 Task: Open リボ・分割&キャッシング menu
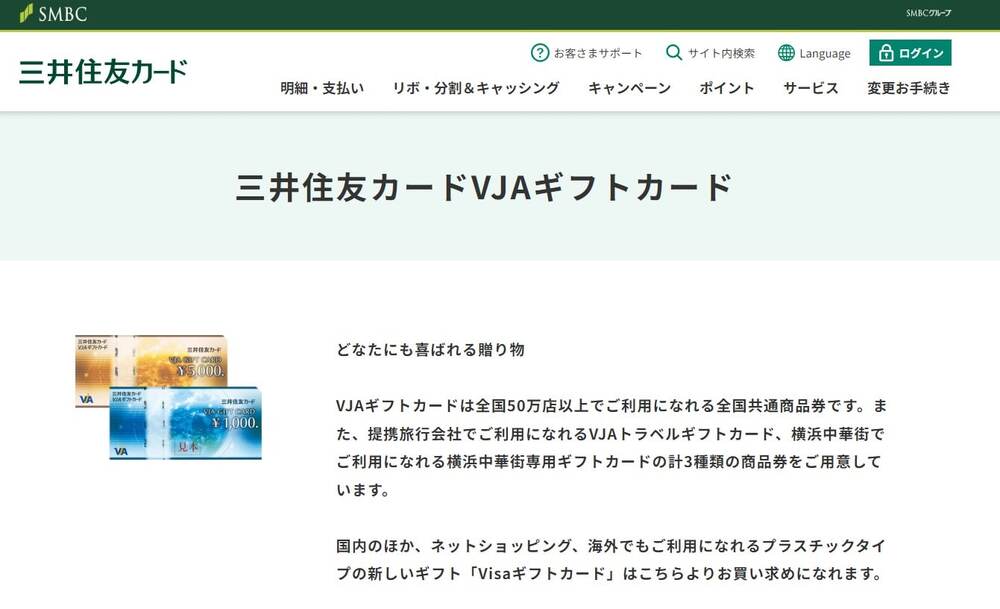click(476, 88)
